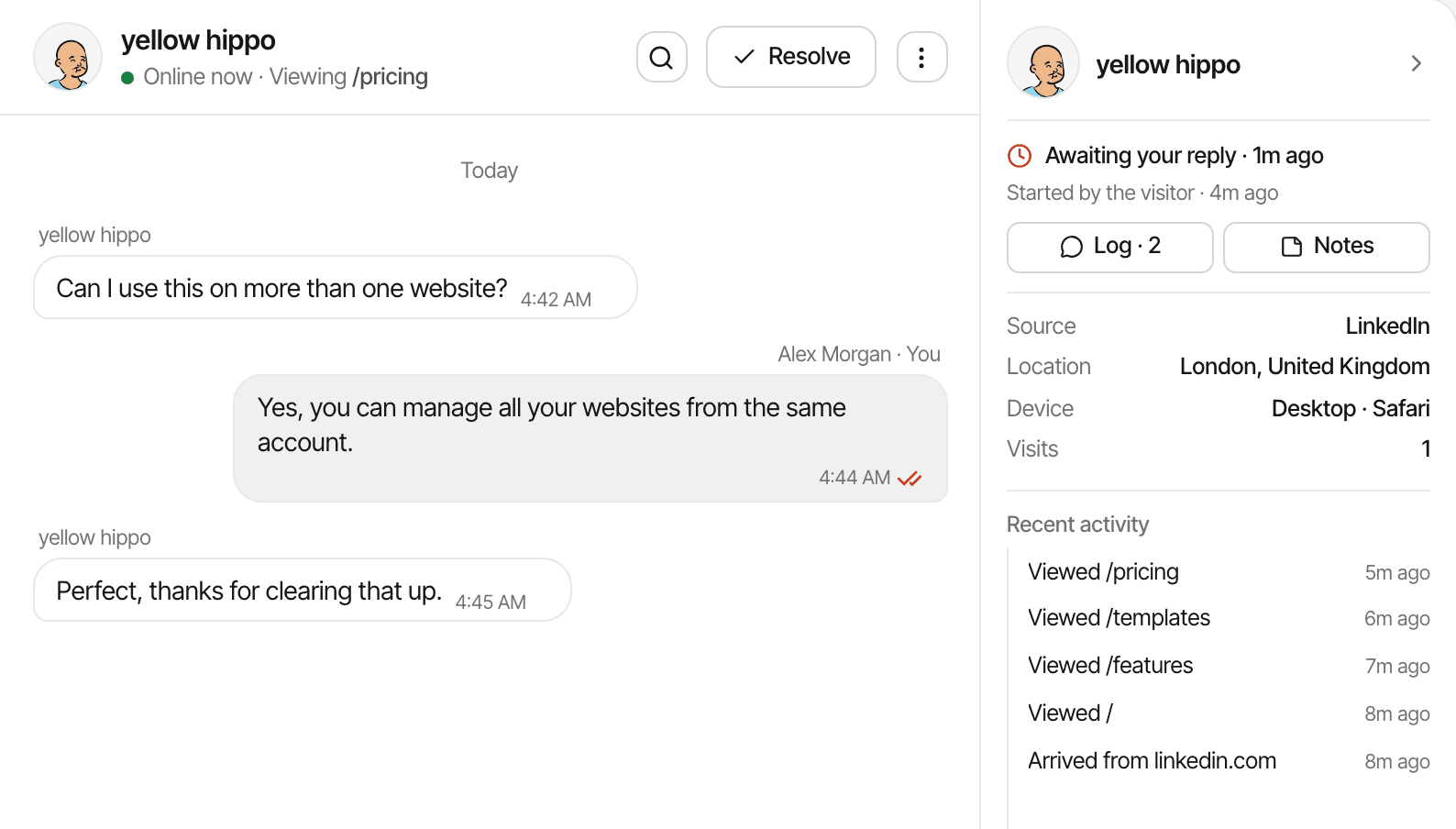Click the 'London, United Kingdom' location value
1456x829 pixels.
coord(1305,367)
